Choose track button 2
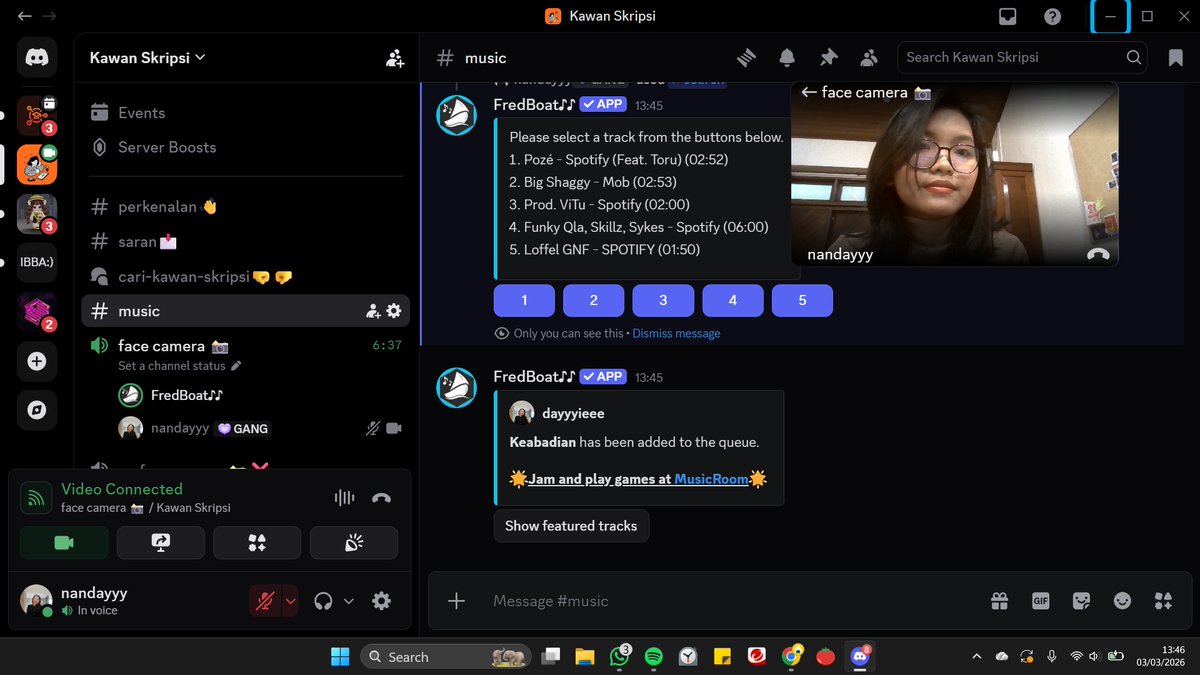 593,300
